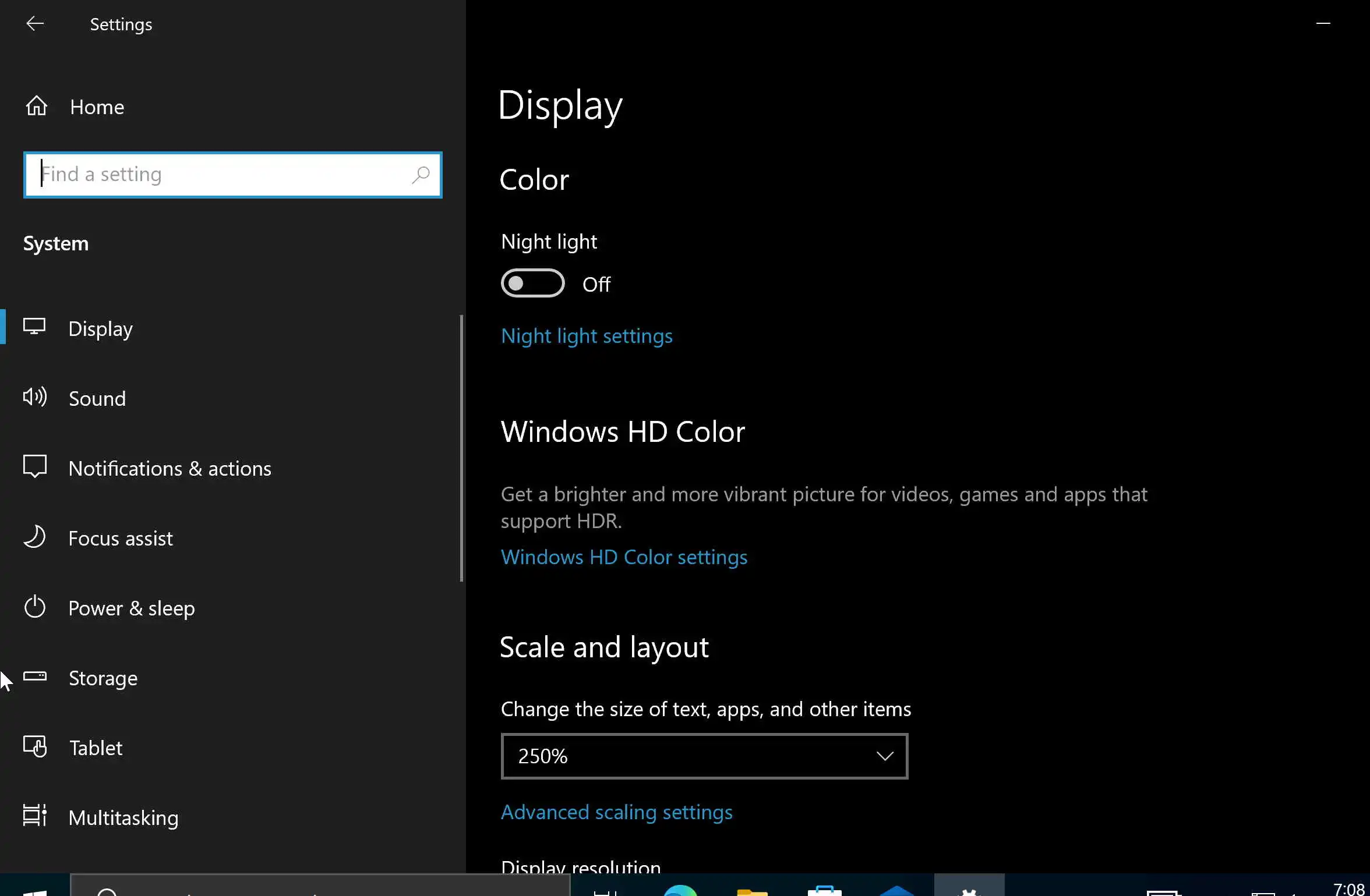Image resolution: width=1370 pixels, height=896 pixels.
Task: Select Notifications & actions menu item
Action: [x=170, y=469]
